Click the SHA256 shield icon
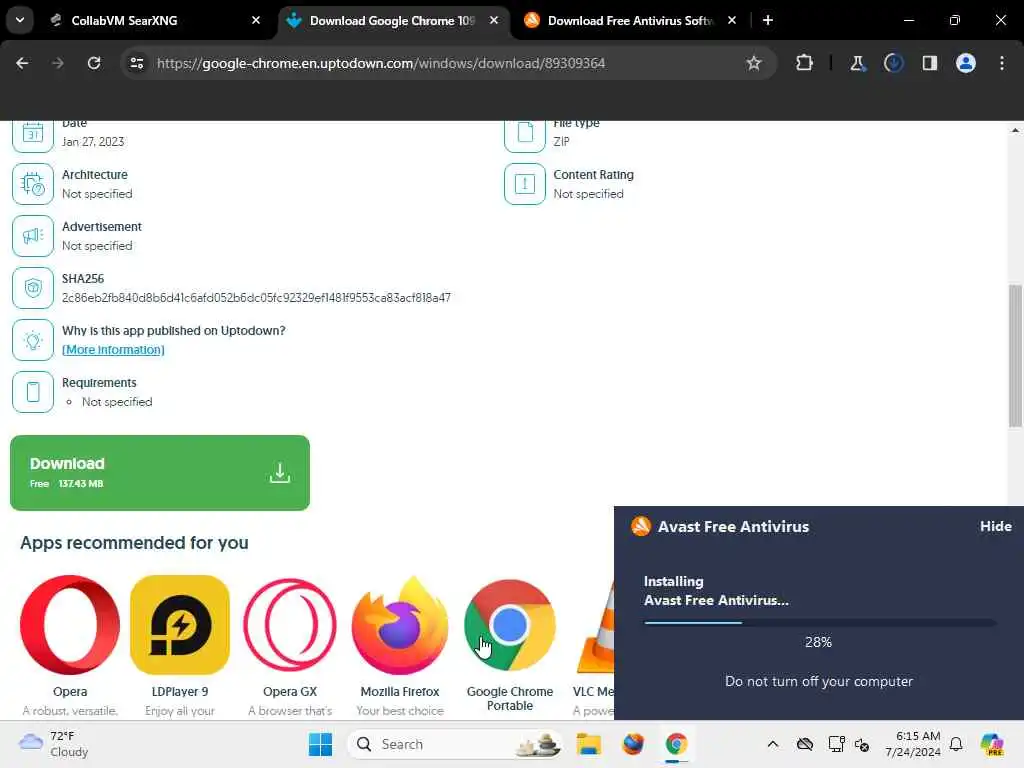 pyautogui.click(x=33, y=288)
